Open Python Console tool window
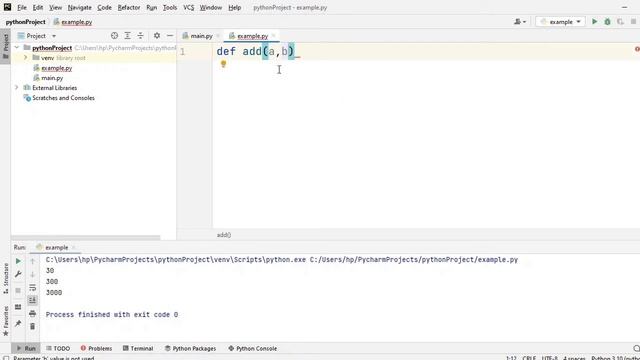Screen dimensions: 640x360 253,349
